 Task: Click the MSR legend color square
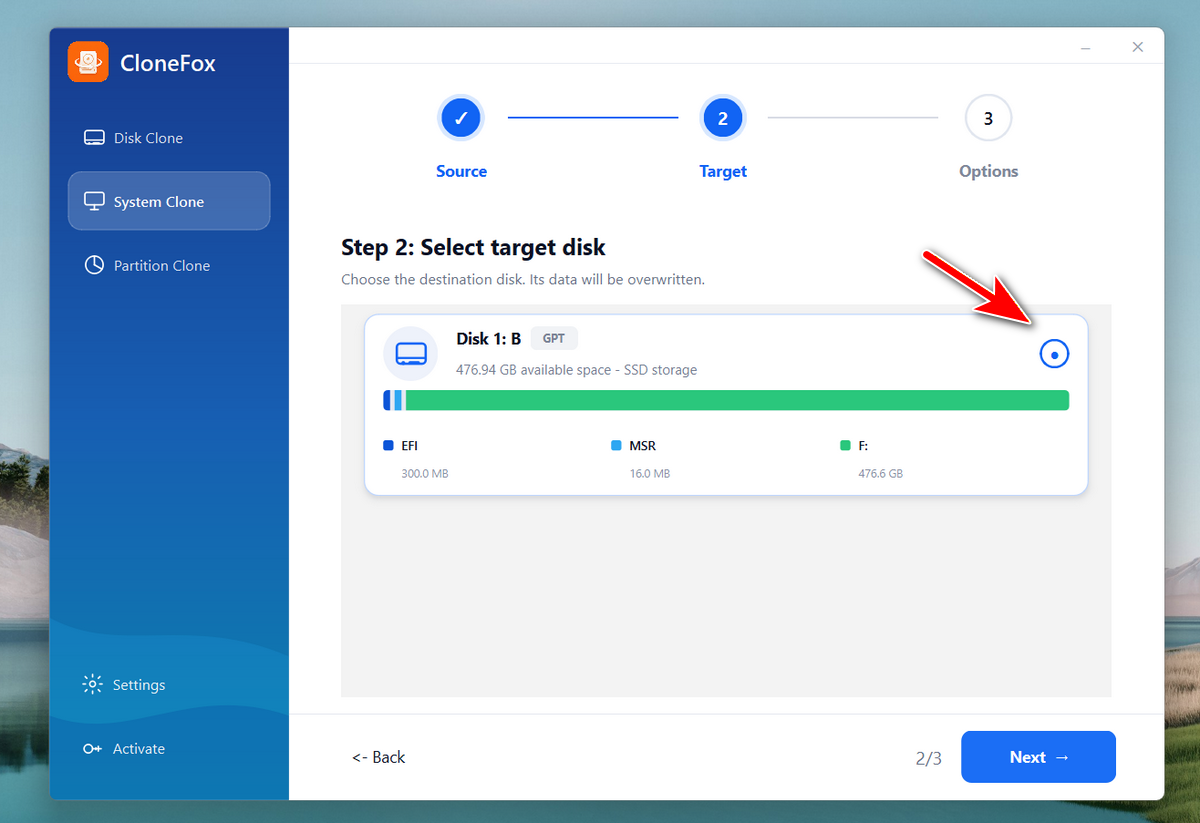616,445
